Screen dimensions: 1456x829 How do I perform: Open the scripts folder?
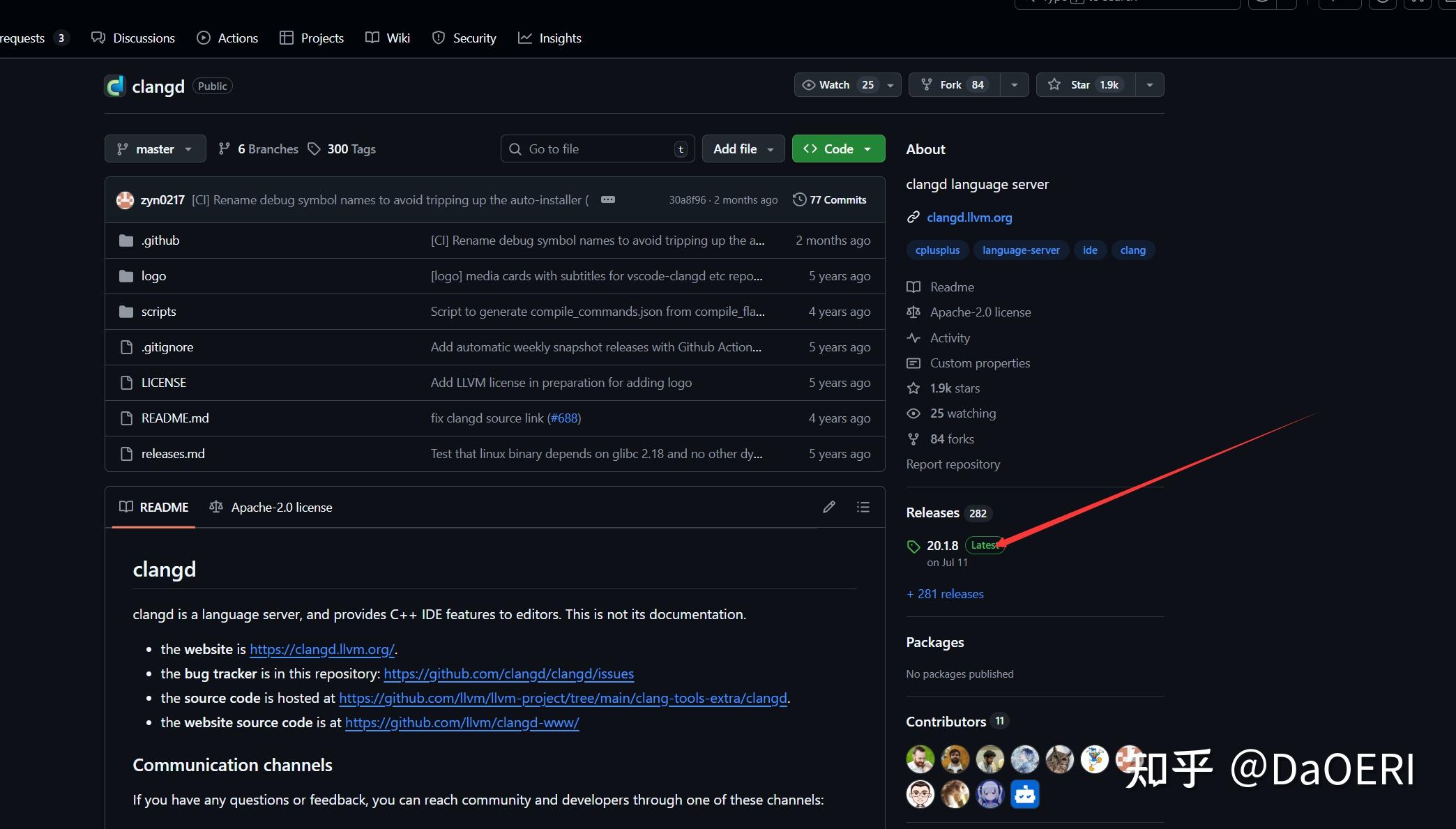coord(158,312)
